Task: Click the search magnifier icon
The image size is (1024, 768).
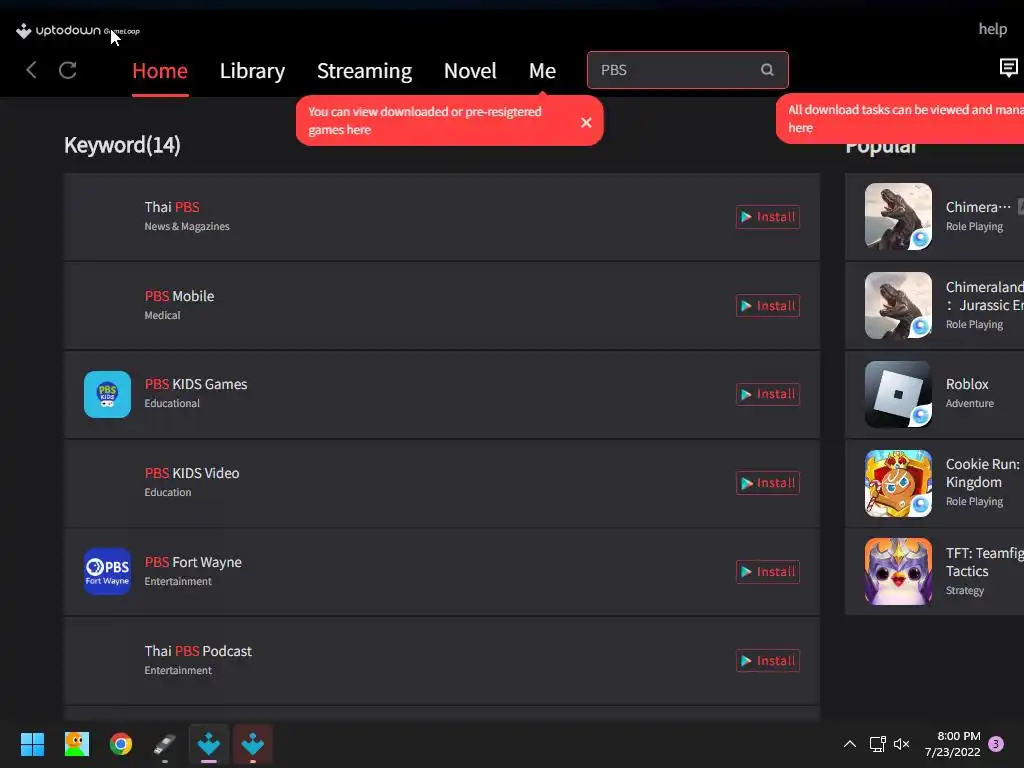Action: [x=767, y=70]
